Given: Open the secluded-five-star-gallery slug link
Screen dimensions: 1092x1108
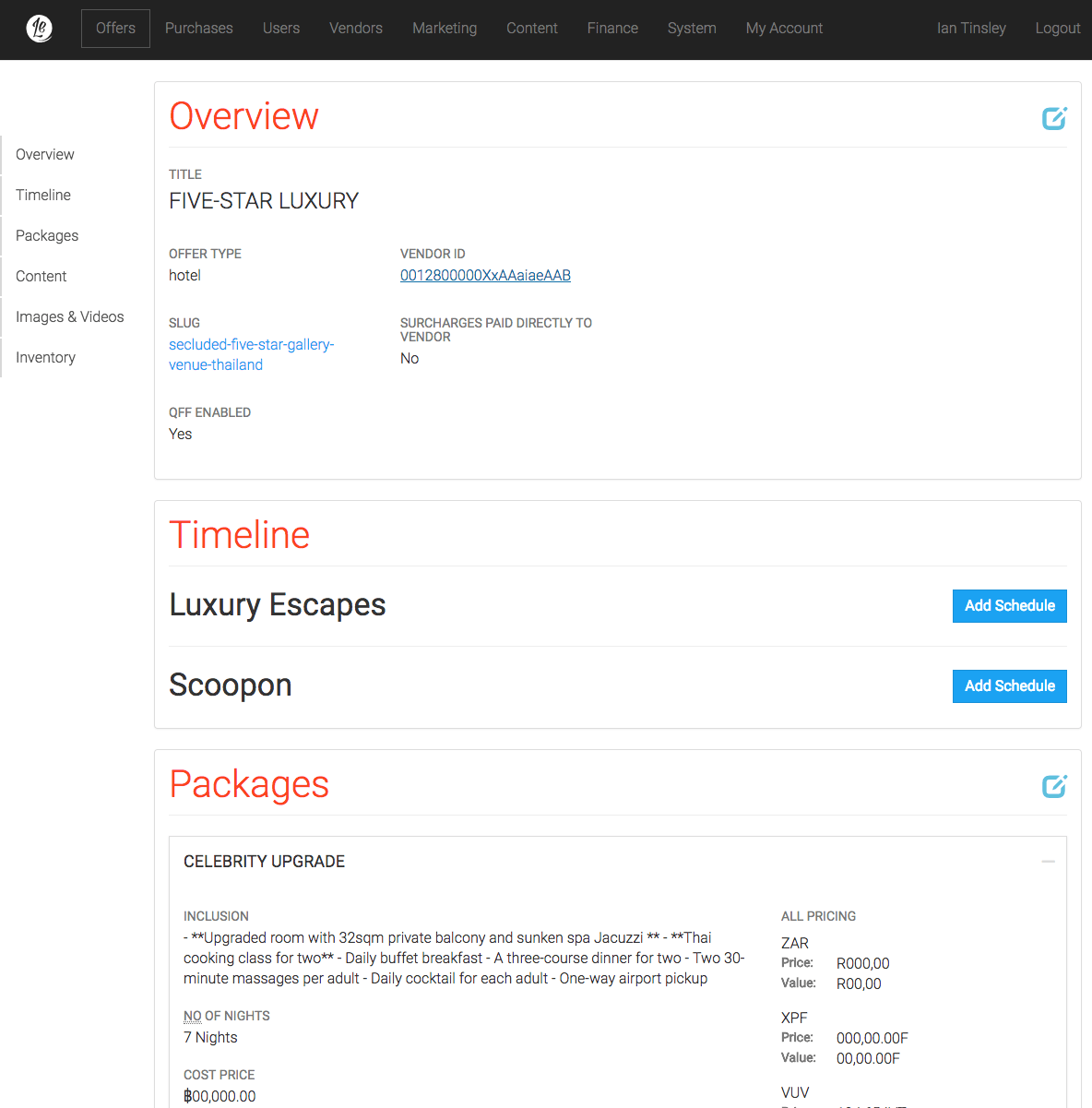Looking at the screenshot, I should [251, 355].
